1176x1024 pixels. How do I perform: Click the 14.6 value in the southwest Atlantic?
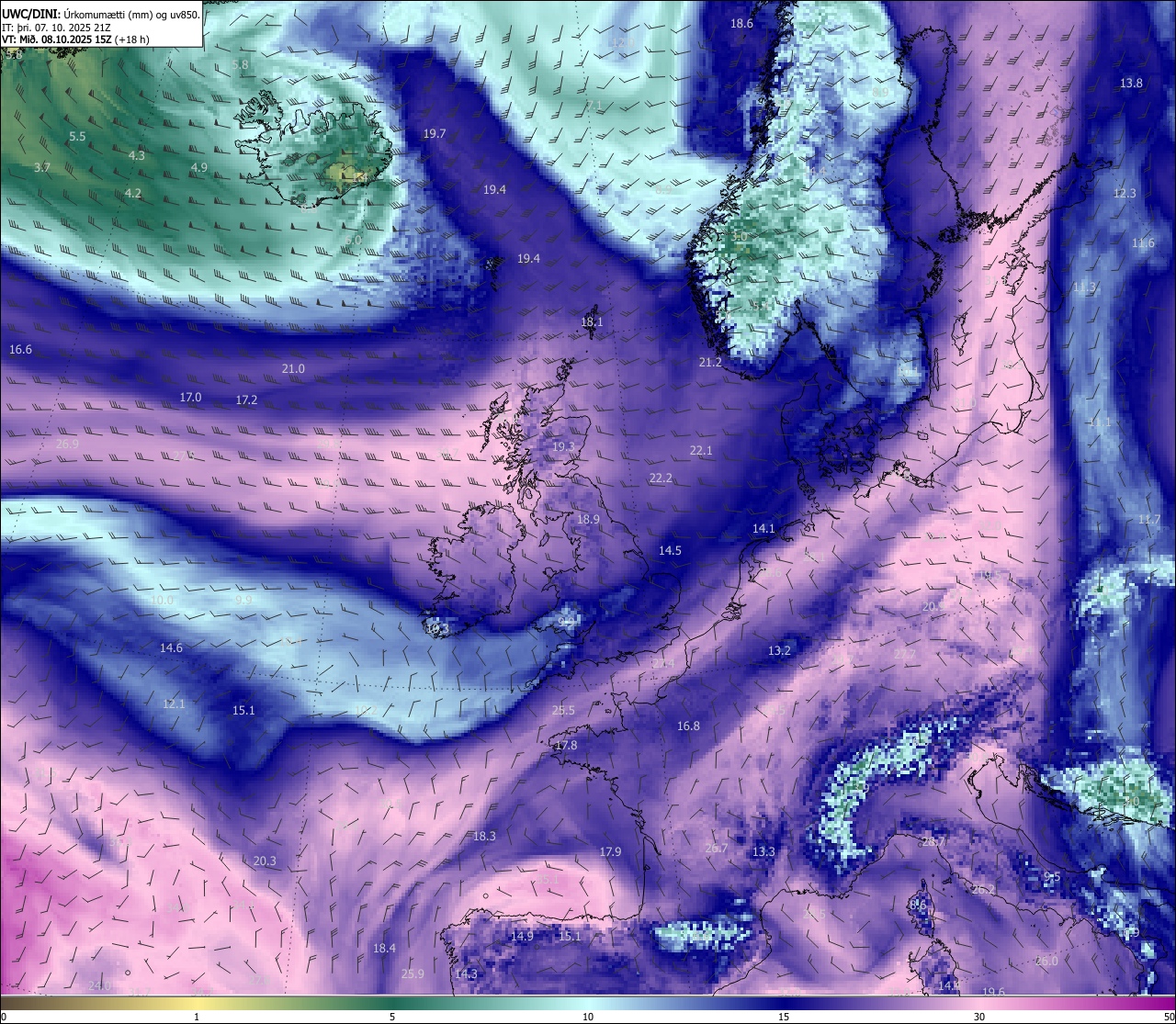(171, 648)
